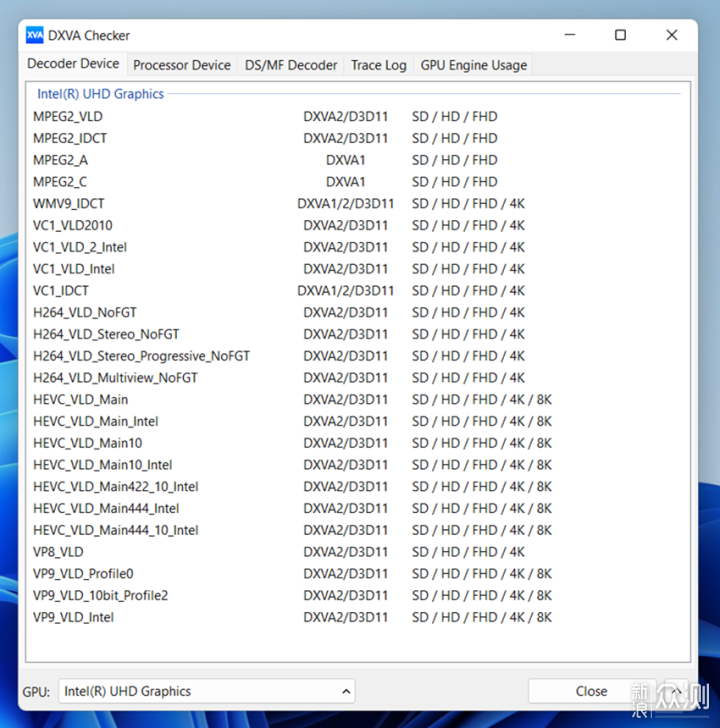The height and width of the screenshot is (728, 720).
Task: Click the DXVA Checker app icon
Action: coord(34,35)
